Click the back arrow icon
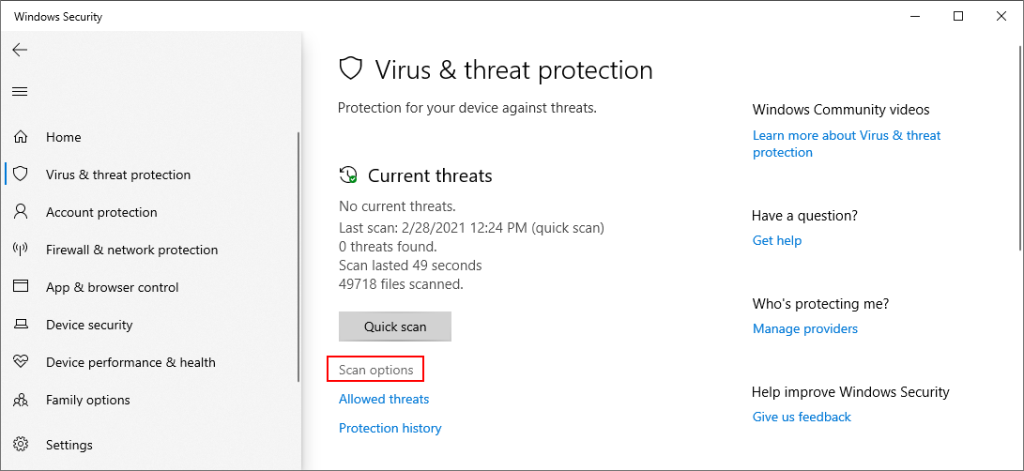Screen dimensions: 1024x471 pyautogui.click(x=20, y=49)
